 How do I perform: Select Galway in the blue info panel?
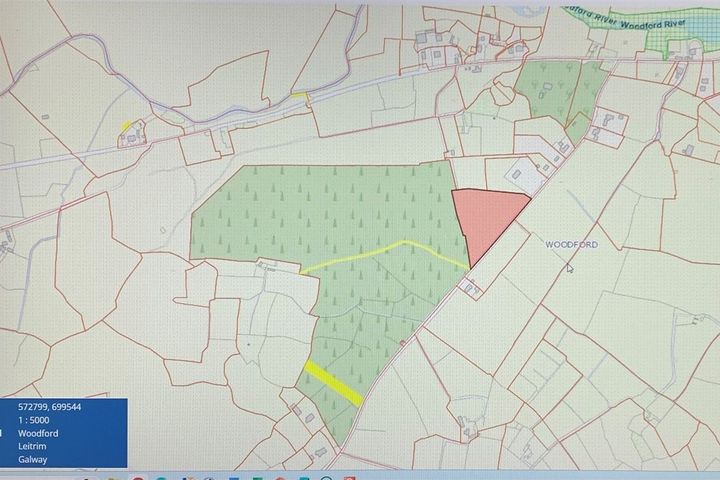[x=32, y=460]
